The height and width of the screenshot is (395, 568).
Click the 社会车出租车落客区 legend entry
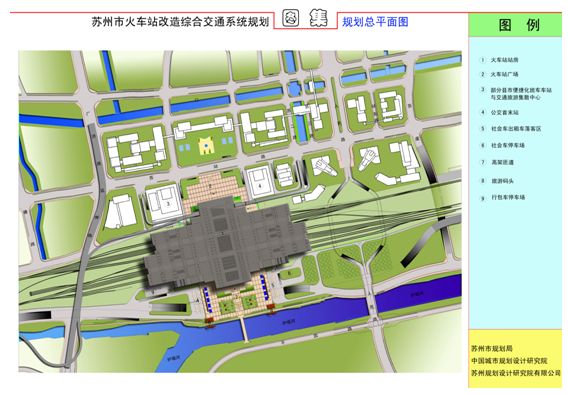coord(516,129)
